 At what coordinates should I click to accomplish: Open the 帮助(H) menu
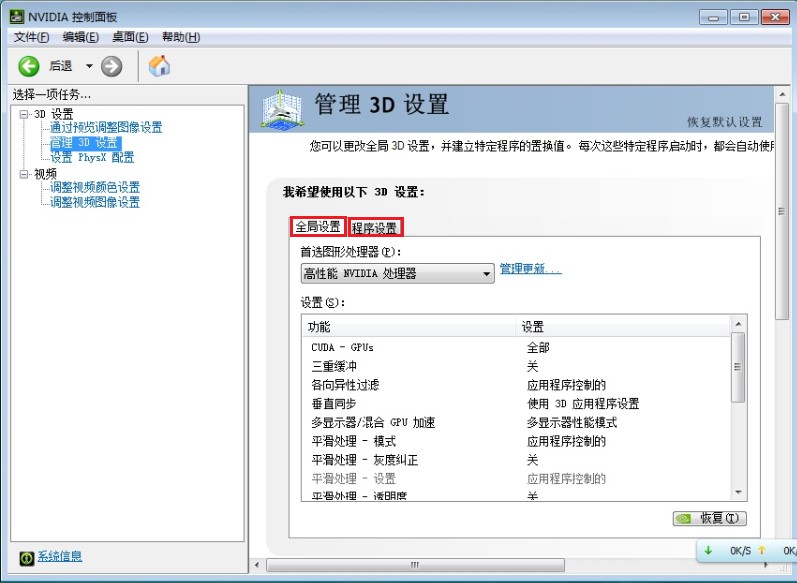[x=181, y=37]
